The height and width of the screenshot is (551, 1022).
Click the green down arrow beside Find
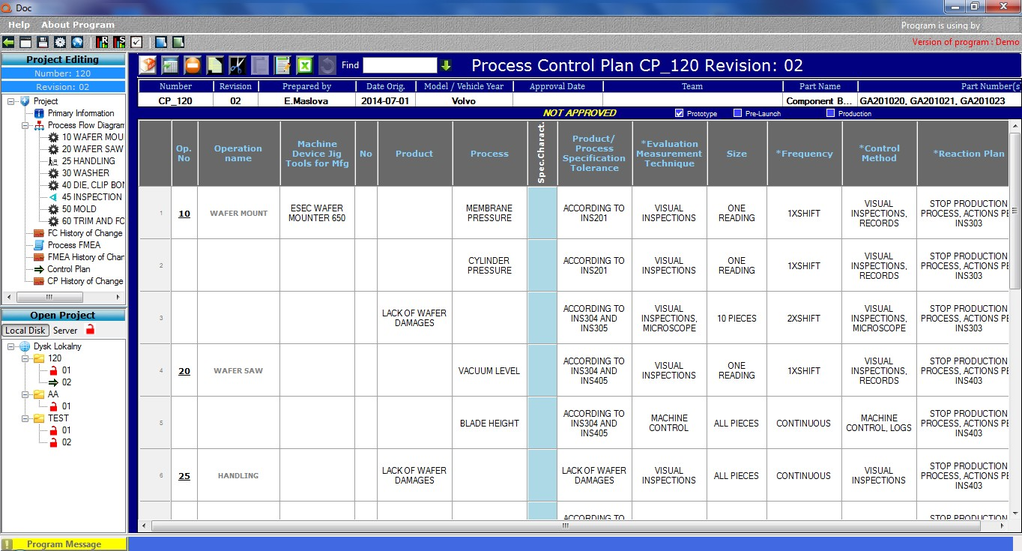click(x=446, y=65)
